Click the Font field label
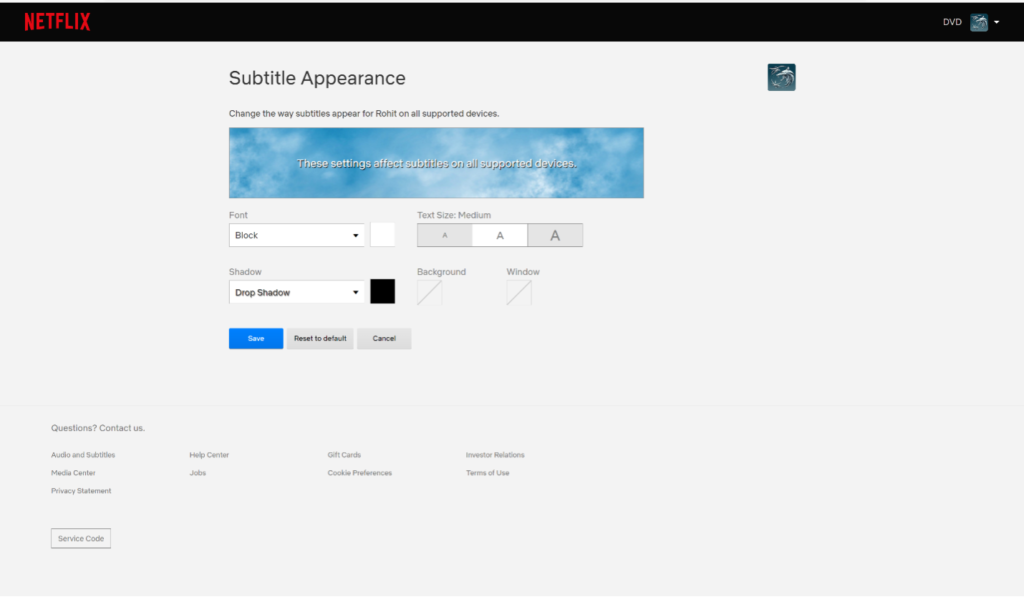1024x599 pixels. pos(238,215)
